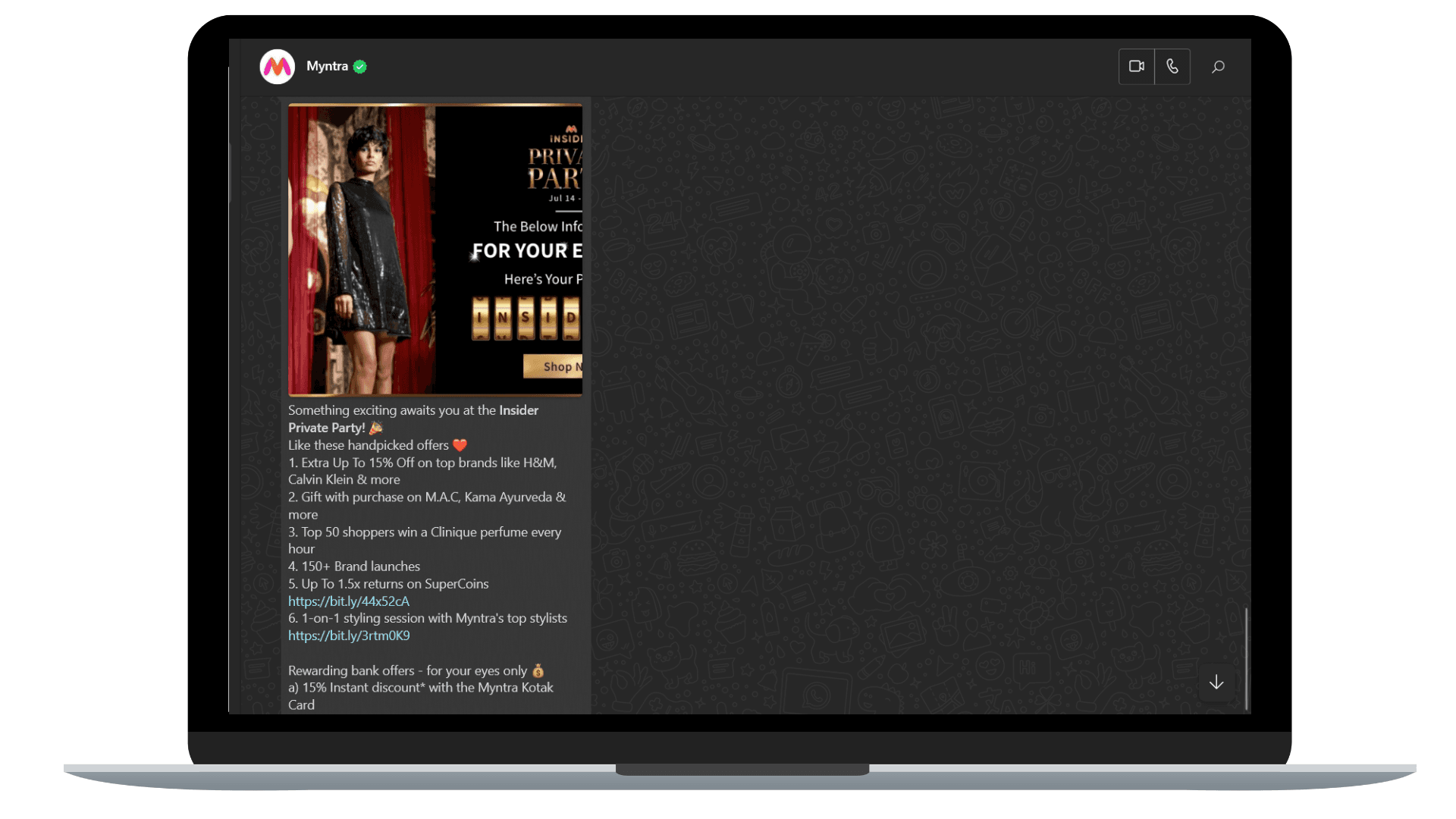Screen dimensions: 1456x819
Task: Open the Myntra profile picture
Action: [277, 67]
